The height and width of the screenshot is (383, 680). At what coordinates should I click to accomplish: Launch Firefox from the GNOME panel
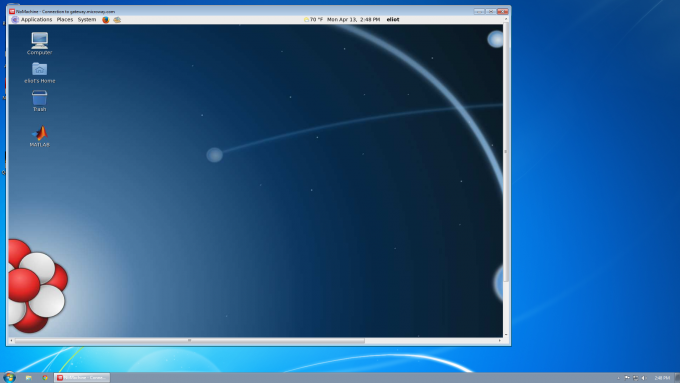(x=105, y=20)
